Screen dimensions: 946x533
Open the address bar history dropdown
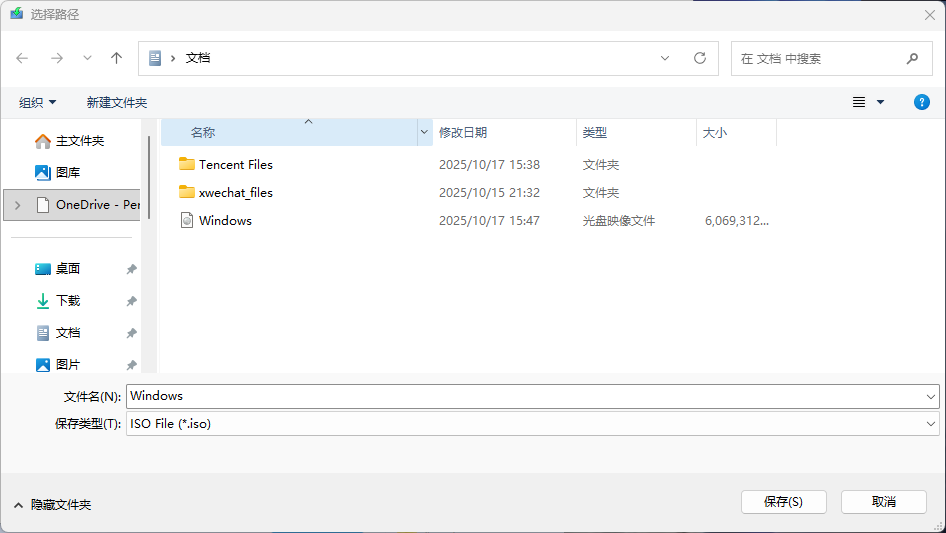(x=665, y=58)
